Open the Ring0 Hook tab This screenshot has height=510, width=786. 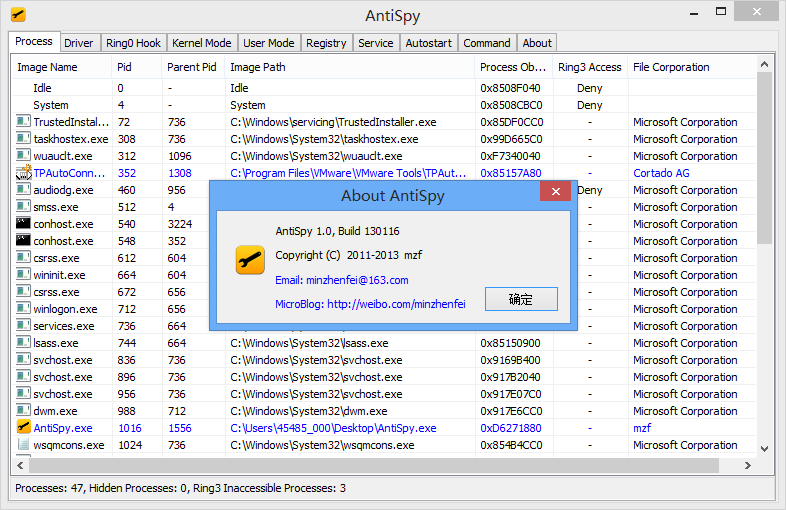133,43
